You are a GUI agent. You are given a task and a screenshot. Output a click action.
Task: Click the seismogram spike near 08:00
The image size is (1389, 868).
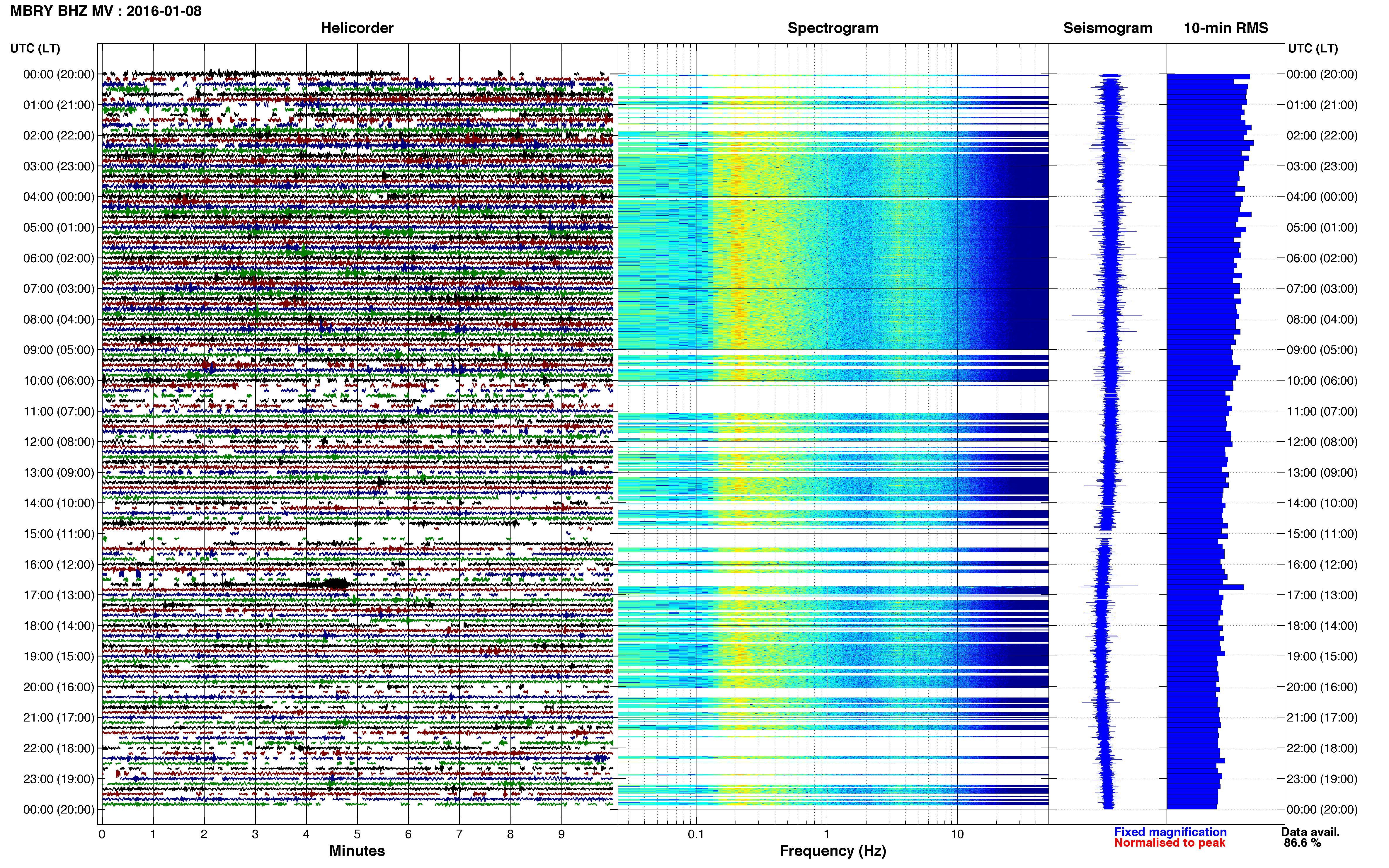[x=1107, y=315]
